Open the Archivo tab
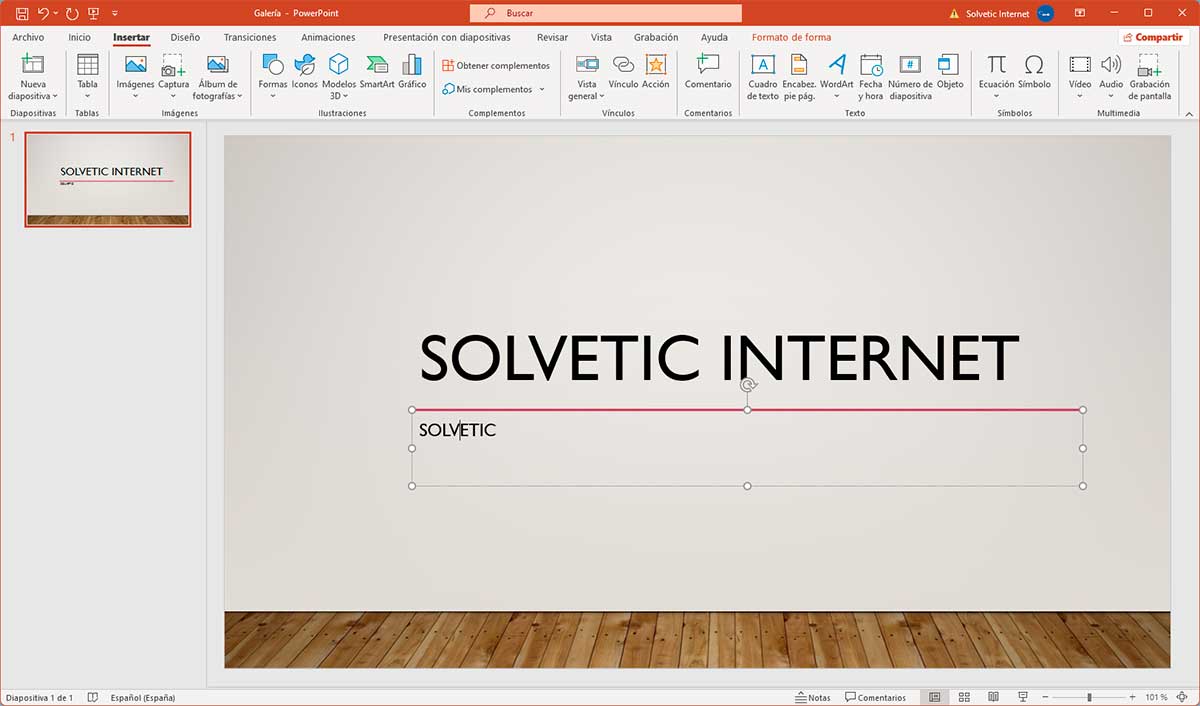 [x=28, y=37]
